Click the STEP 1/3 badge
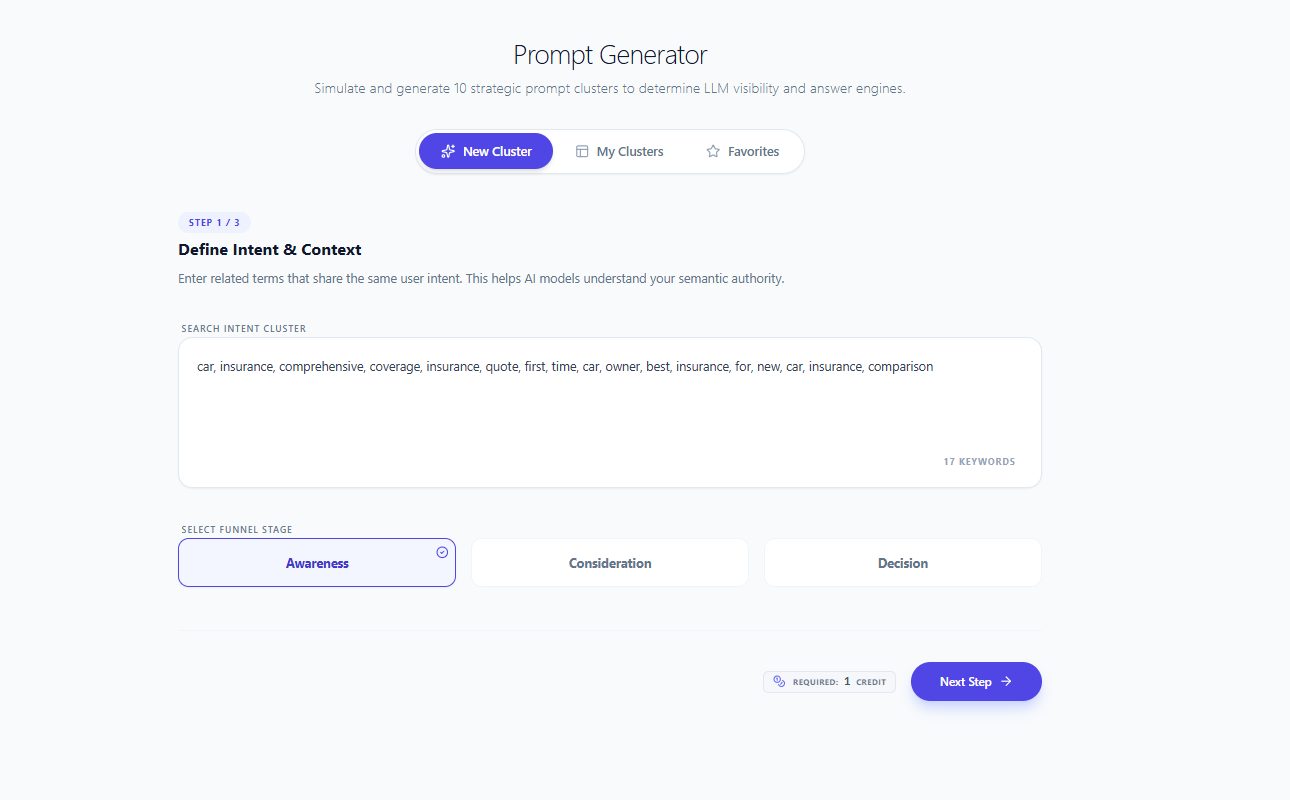The height and width of the screenshot is (800, 1290). (214, 222)
